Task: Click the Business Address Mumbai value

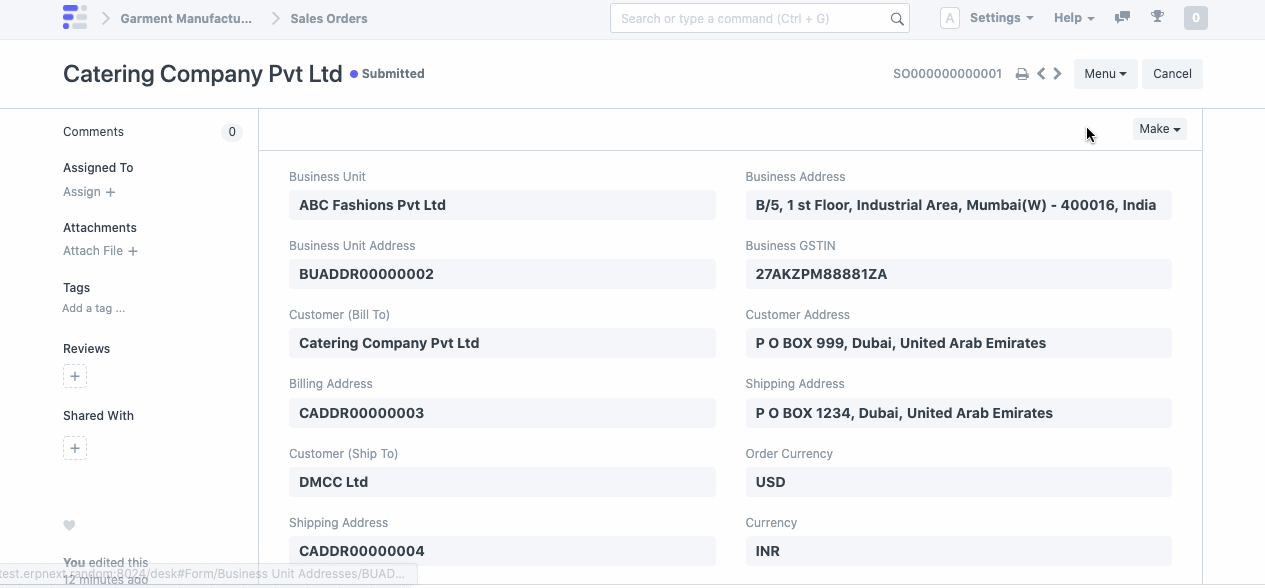Action: tap(958, 205)
